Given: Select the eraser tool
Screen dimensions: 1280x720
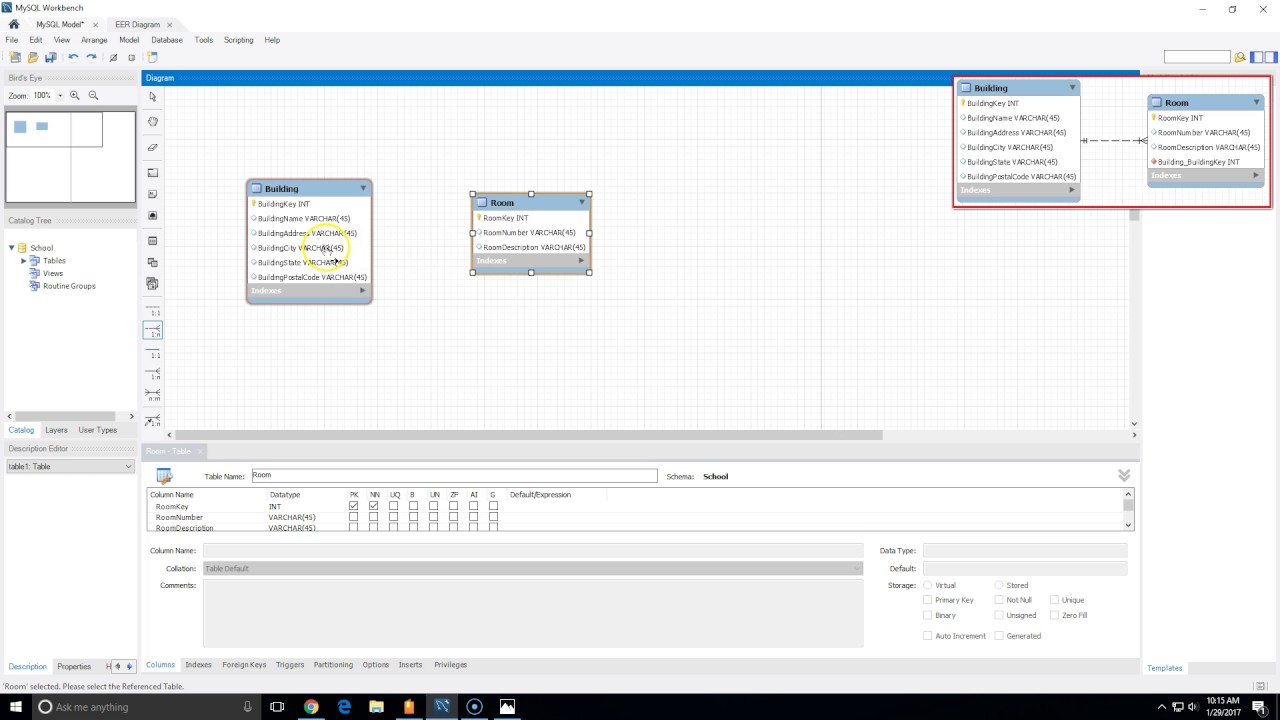Looking at the screenshot, I should coord(152,147).
